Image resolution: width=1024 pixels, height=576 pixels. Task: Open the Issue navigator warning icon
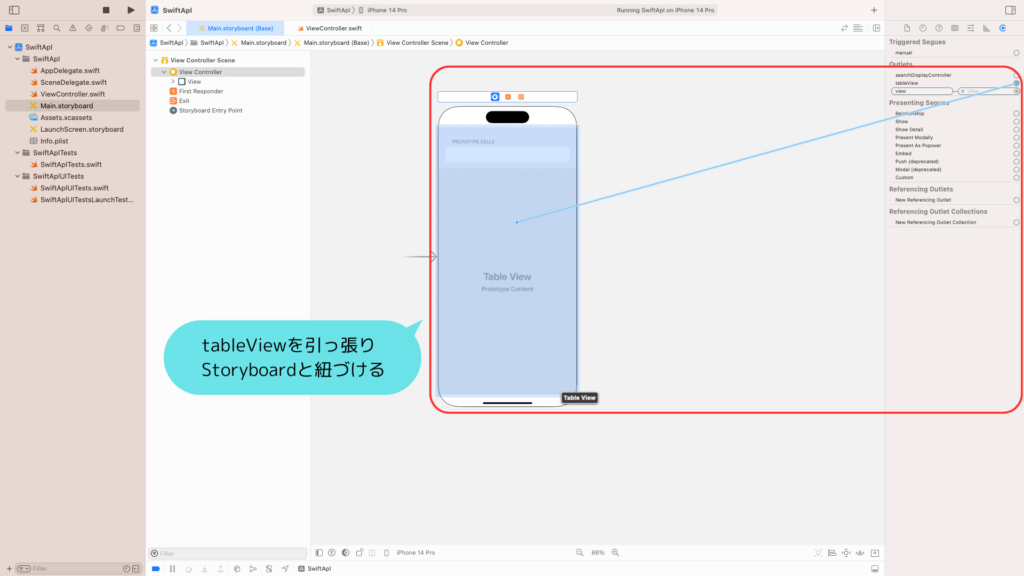point(72,28)
